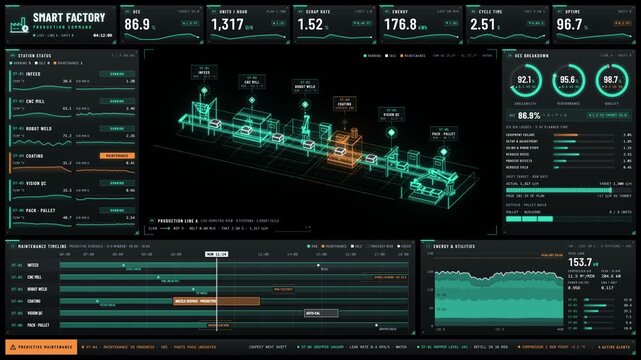Click the Quality 98.7% gauge
Screen dimensions: 641x360
pyautogui.click(x=612, y=80)
